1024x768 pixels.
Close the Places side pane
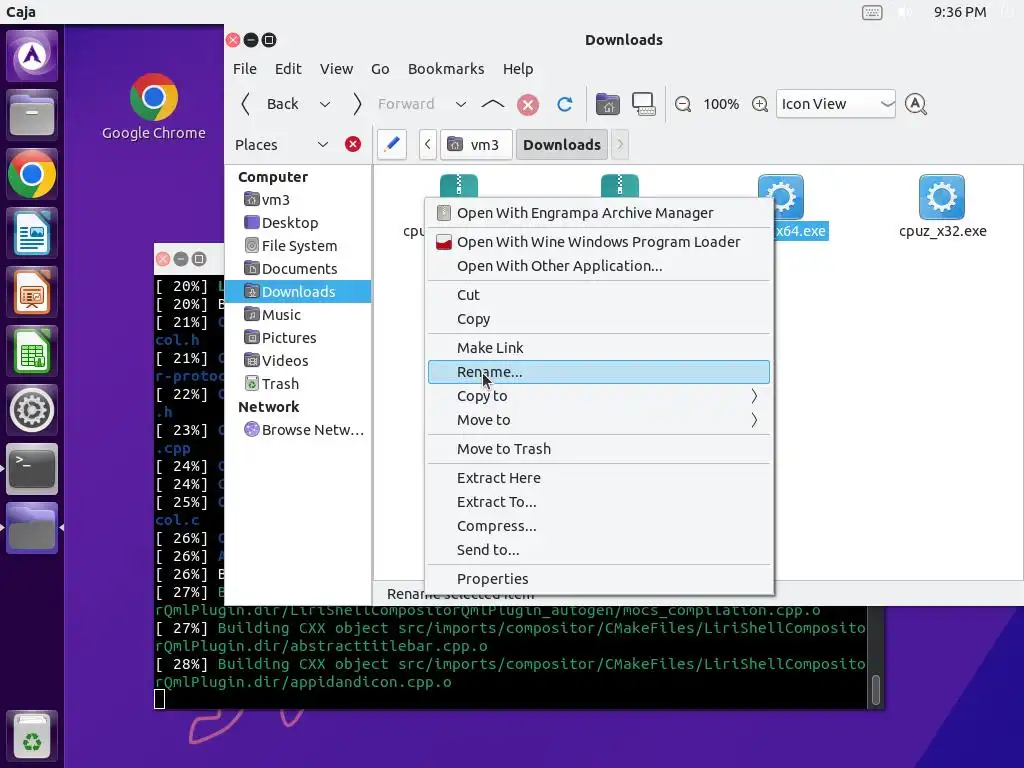(353, 144)
